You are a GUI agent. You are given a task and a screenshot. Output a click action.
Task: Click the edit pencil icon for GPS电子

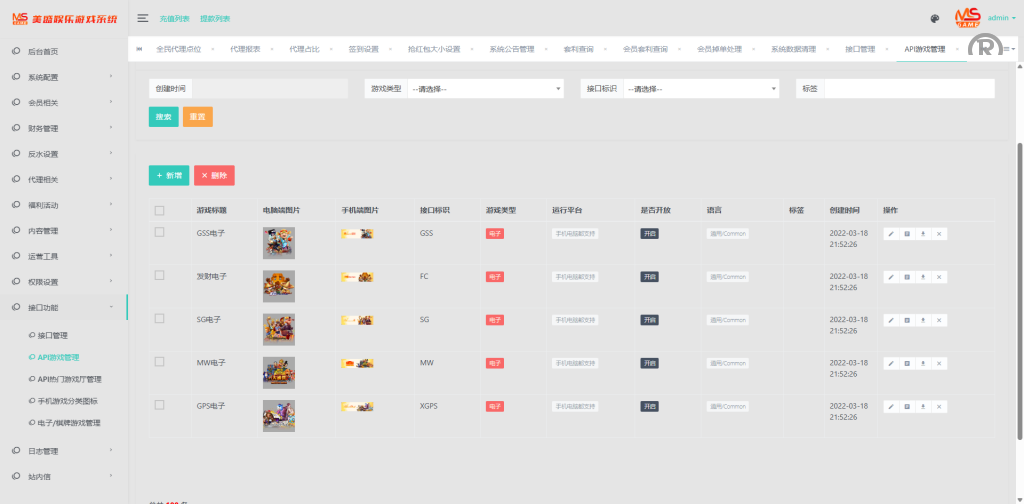(891, 407)
